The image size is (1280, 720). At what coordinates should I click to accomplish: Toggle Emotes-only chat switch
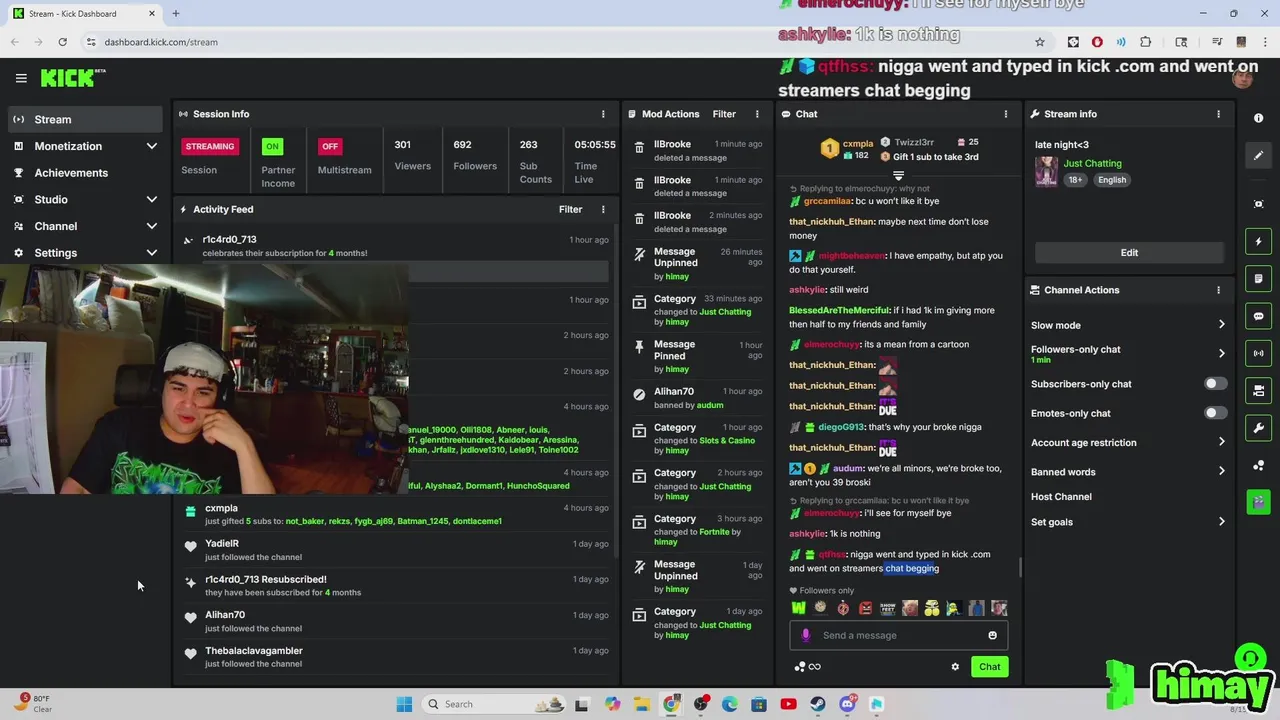pyautogui.click(x=1215, y=413)
